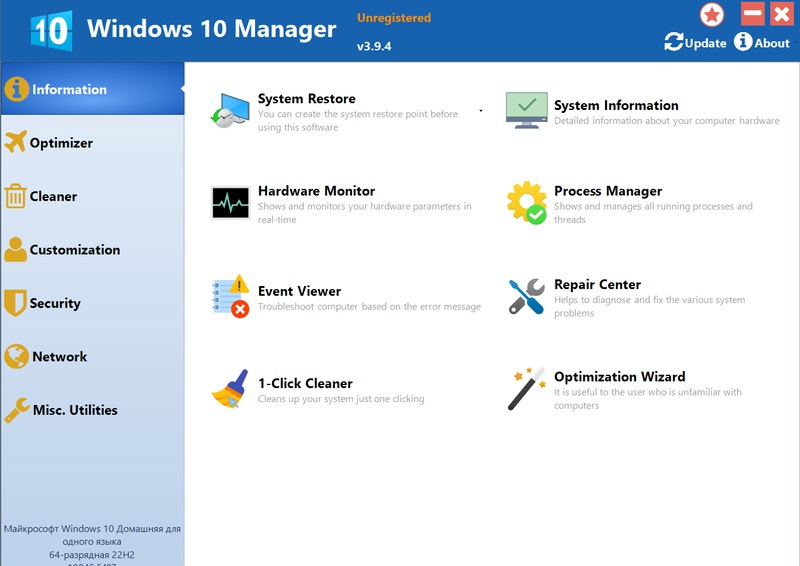Screen dimensions: 800x566
Task: Open the 1-Click Cleaner title link
Action: 305,383
